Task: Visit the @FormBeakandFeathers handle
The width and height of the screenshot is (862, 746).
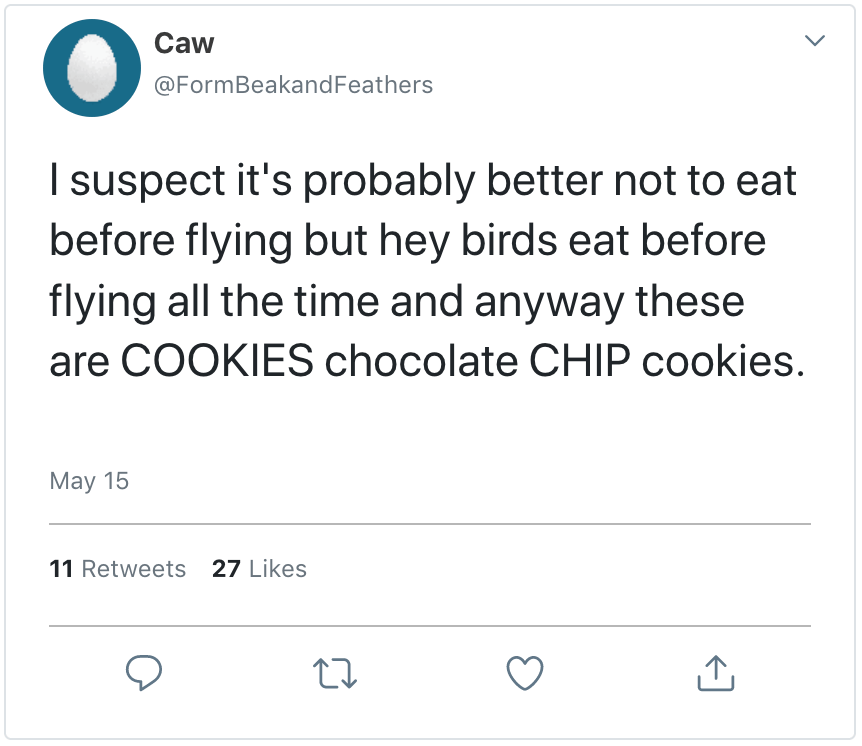Action: [292, 85]
